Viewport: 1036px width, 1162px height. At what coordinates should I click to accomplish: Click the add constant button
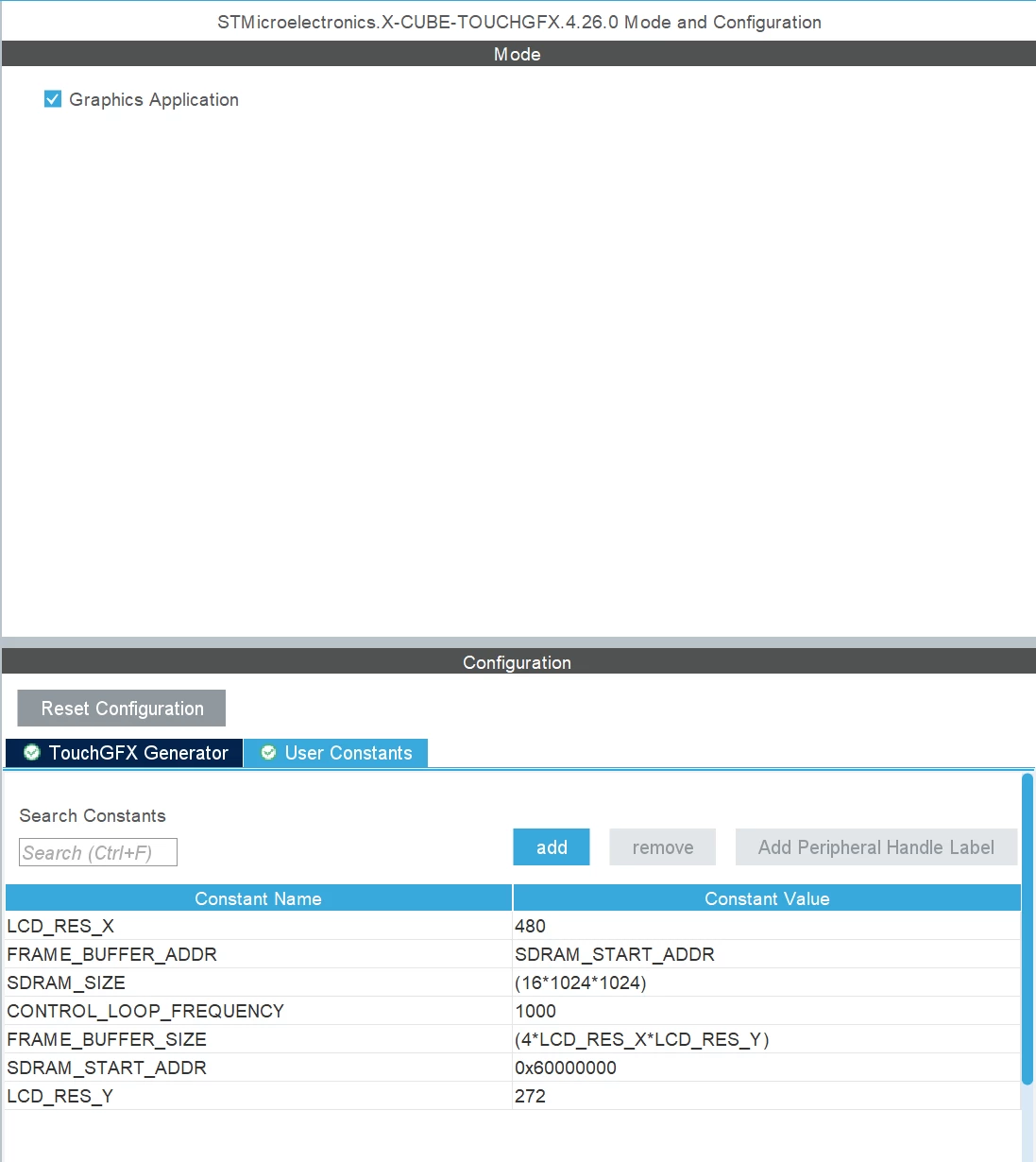(552, 847)
